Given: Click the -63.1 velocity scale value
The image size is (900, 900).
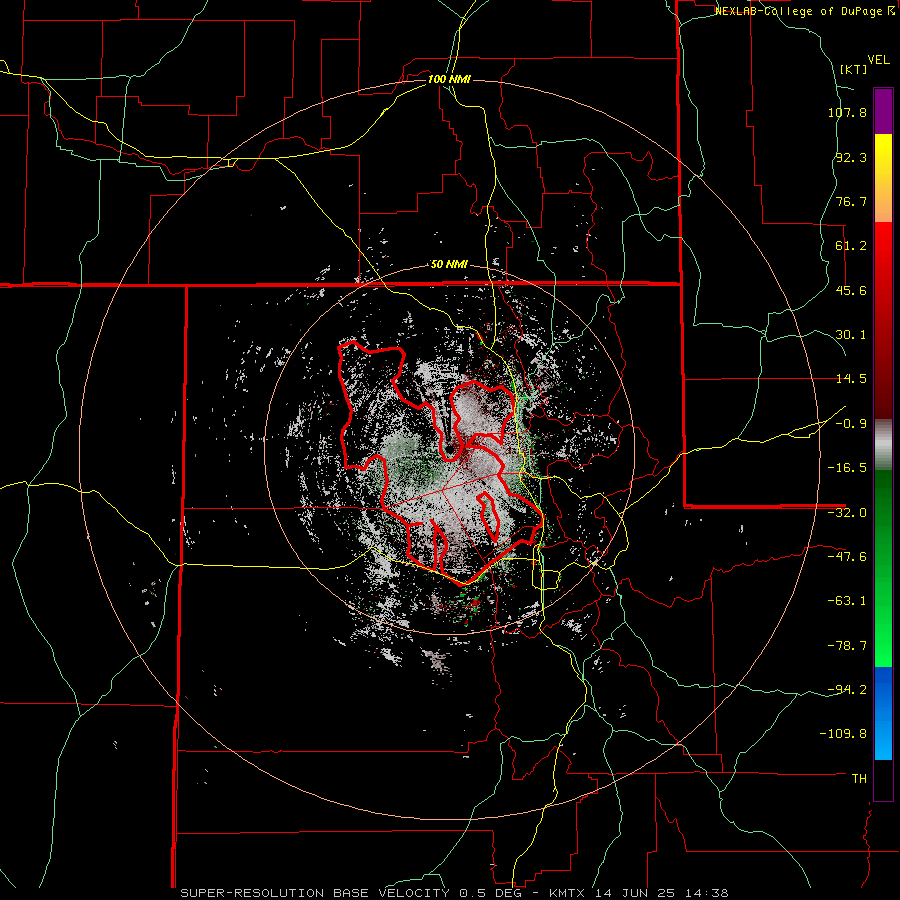Looking at the screenshot, I should [x=847, y=601].
